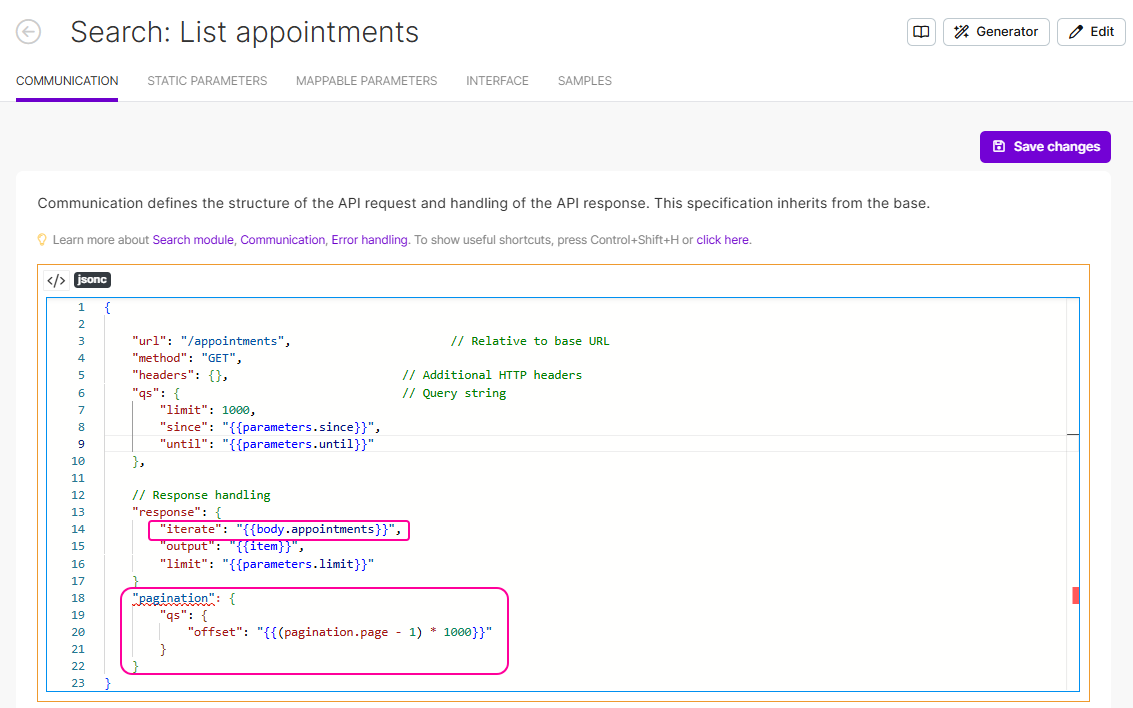Screen dimensions: 1133x708
Task: Open the Error handling link
Action: (369, 240)
